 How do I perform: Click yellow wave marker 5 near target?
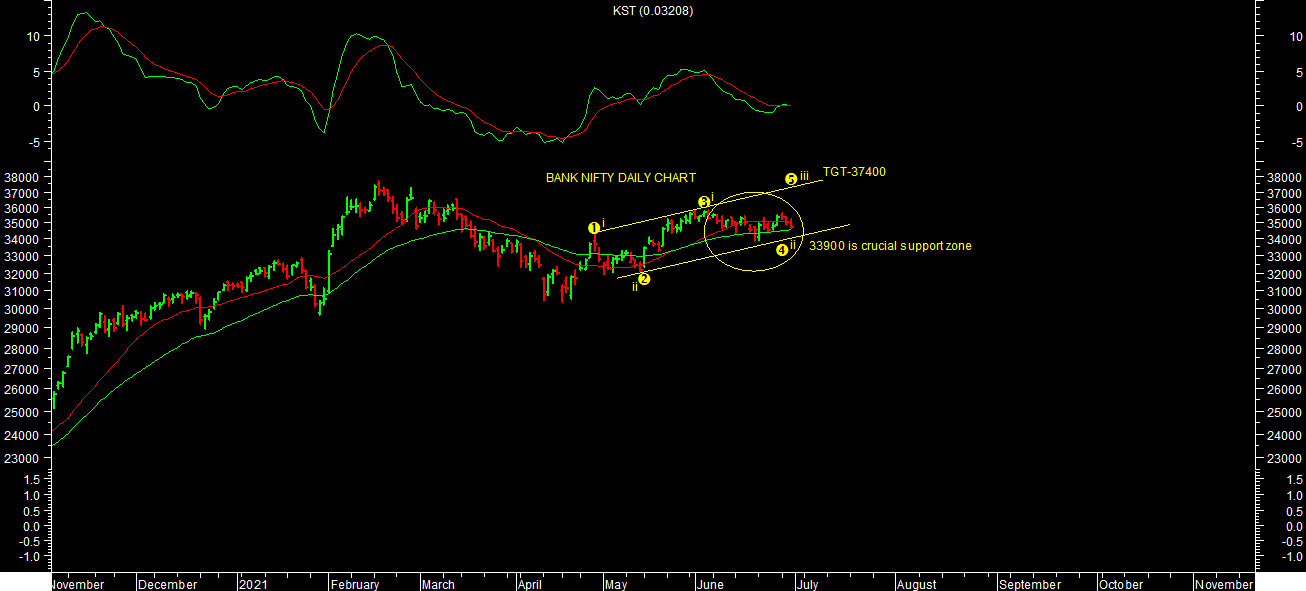(x=791, y=179)
